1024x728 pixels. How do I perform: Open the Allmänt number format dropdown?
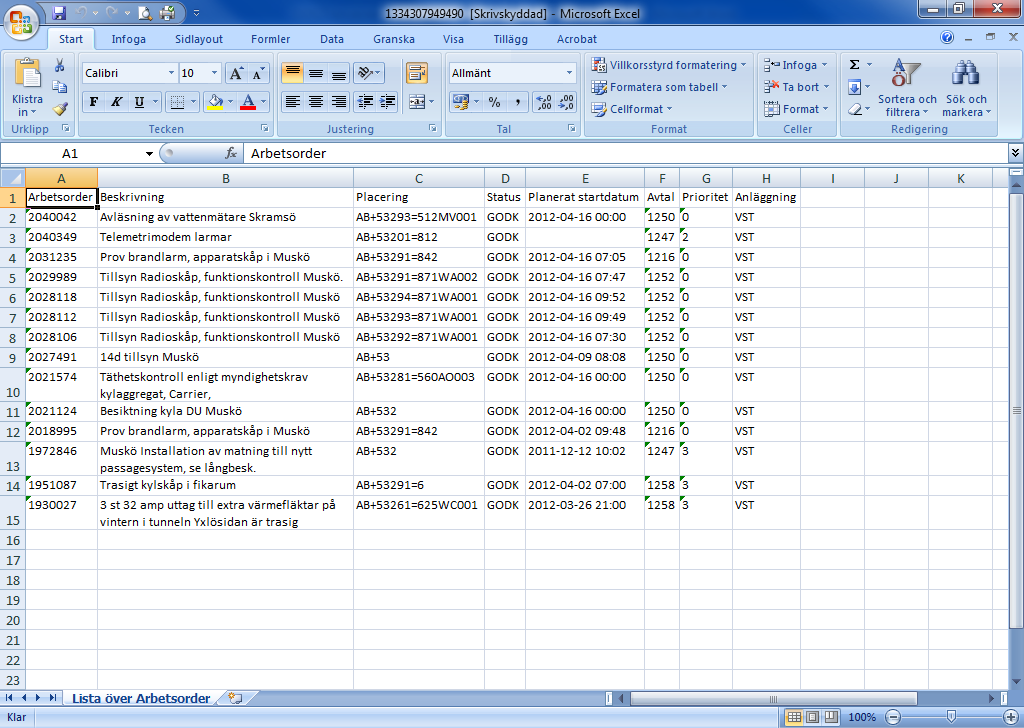coord(569,73)
